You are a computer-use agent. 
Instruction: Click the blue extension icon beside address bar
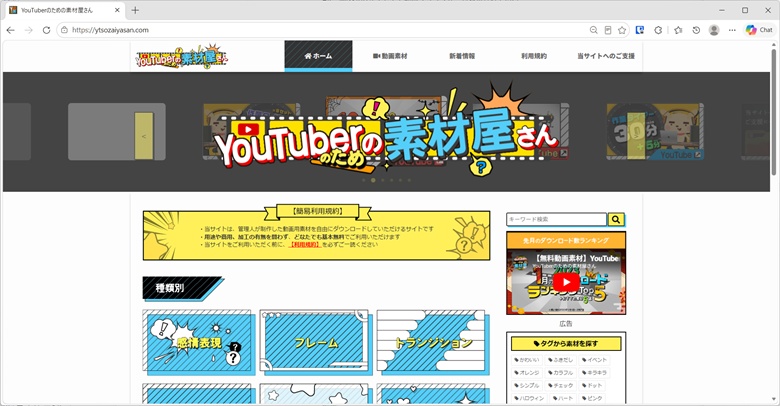pyautogui.click(x=640, y=30)
